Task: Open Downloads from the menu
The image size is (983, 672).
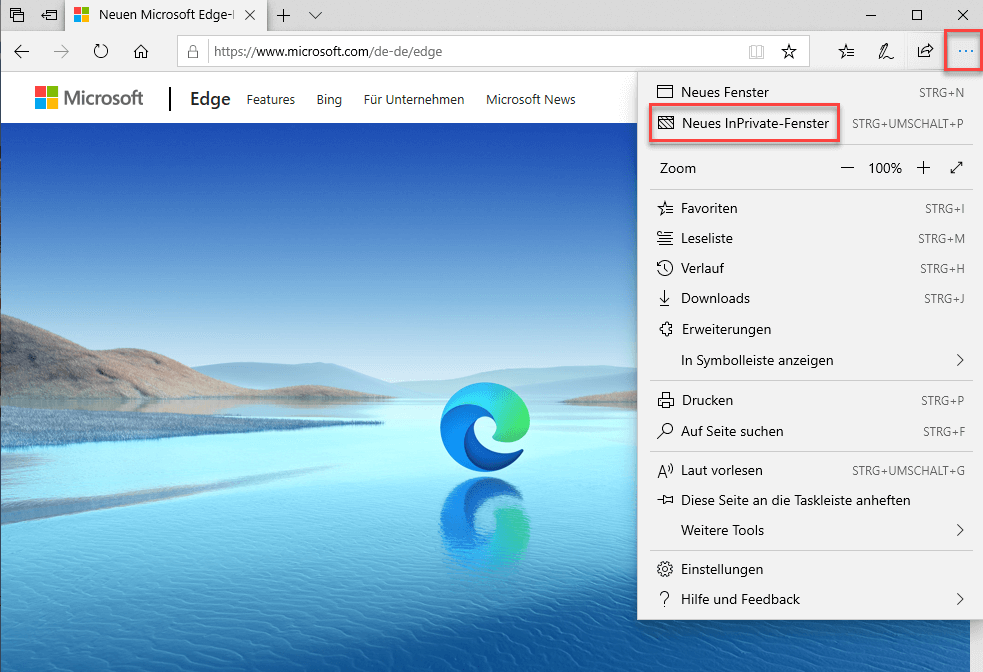Action: click(810, 298)
